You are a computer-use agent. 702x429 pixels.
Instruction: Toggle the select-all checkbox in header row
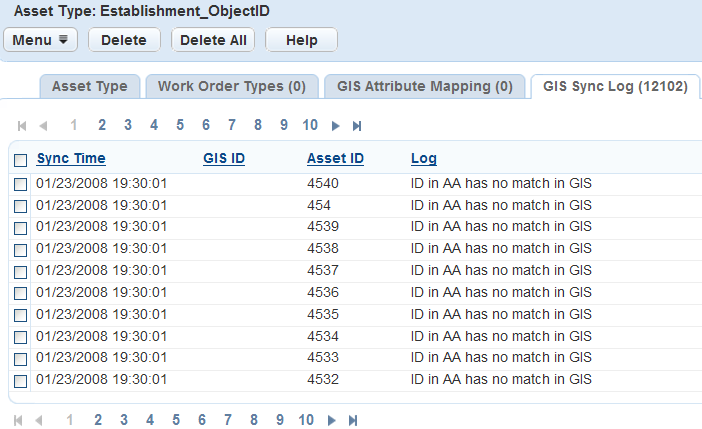(x=21, y=160)
